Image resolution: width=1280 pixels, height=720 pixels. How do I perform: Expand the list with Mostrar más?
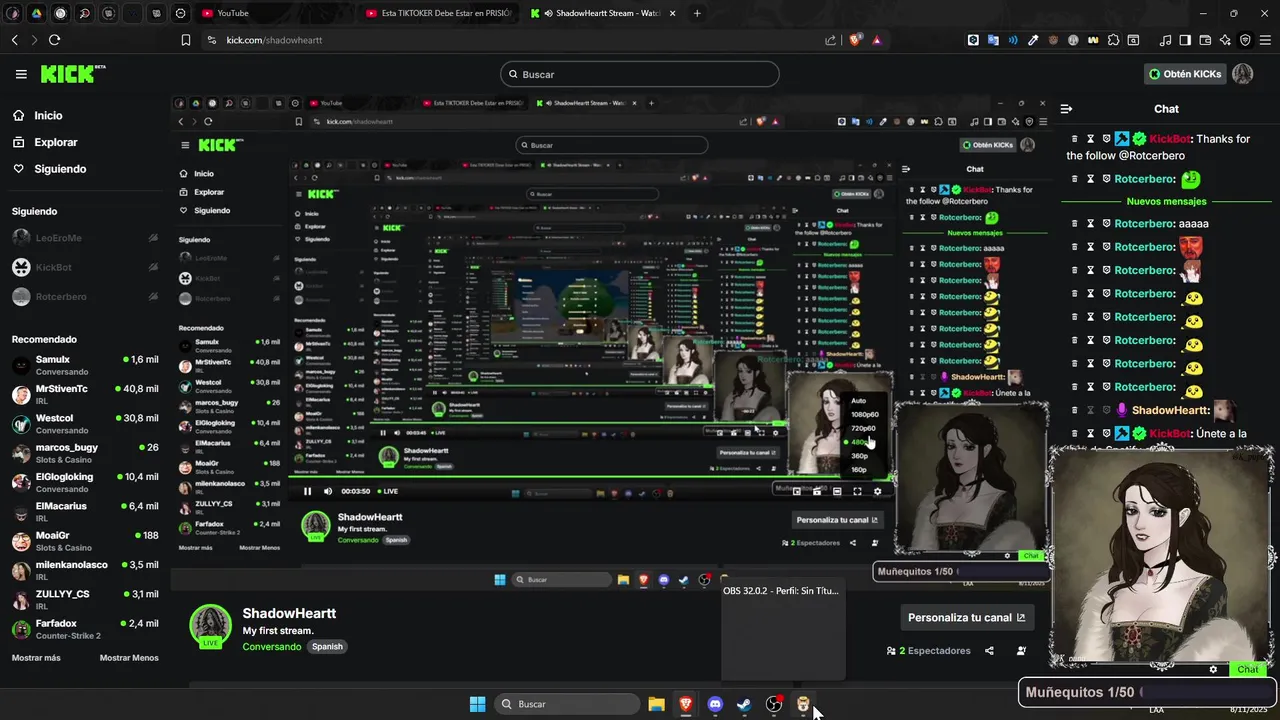[x=36, y=658]
